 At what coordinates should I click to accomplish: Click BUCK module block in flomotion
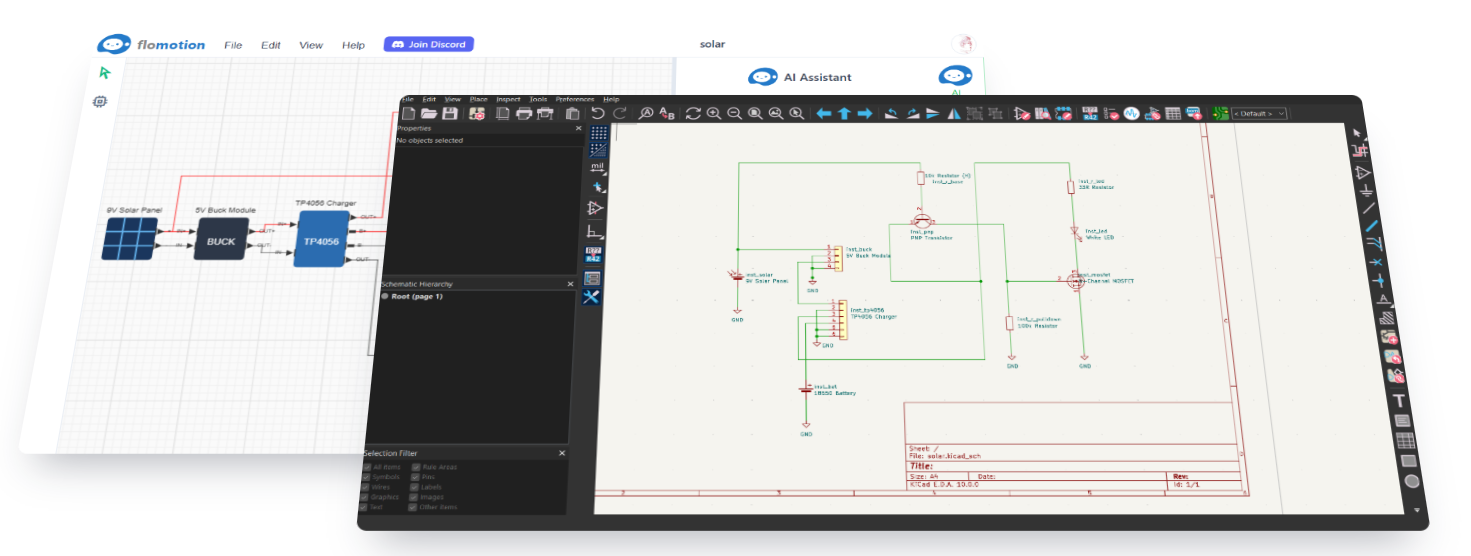pyautogui.click(x=220, y=241)
